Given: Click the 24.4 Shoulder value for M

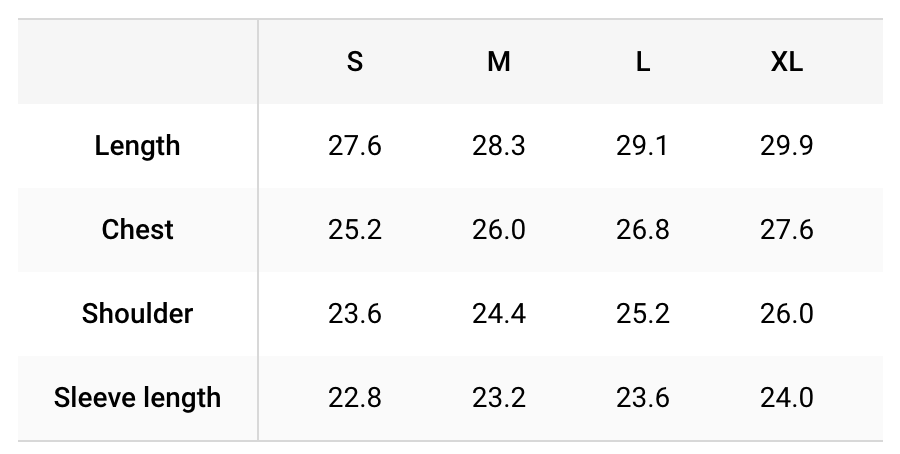Looking at the screenshot, I should click(498, 314).
